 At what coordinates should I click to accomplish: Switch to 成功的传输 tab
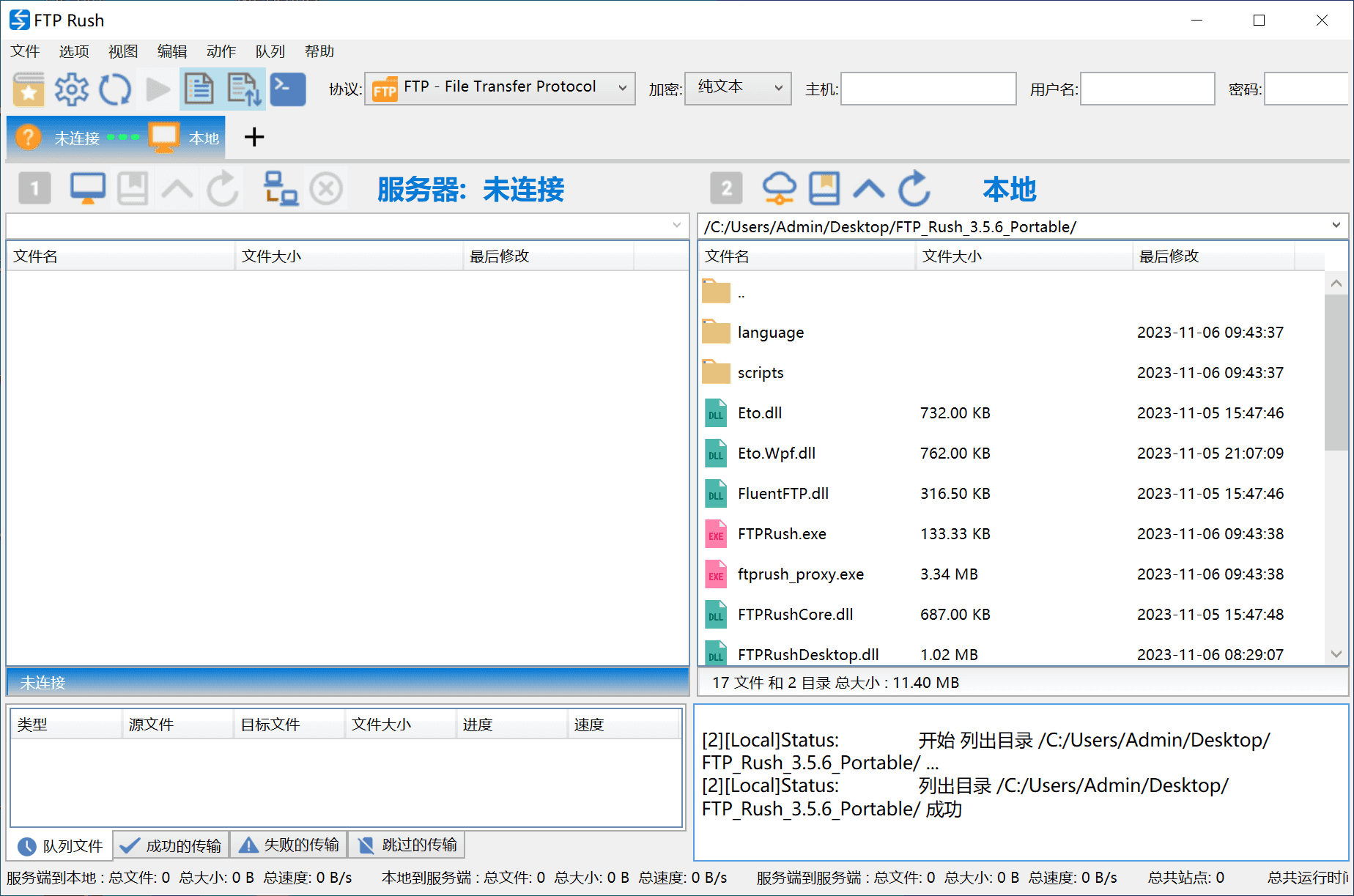[171, 846]
